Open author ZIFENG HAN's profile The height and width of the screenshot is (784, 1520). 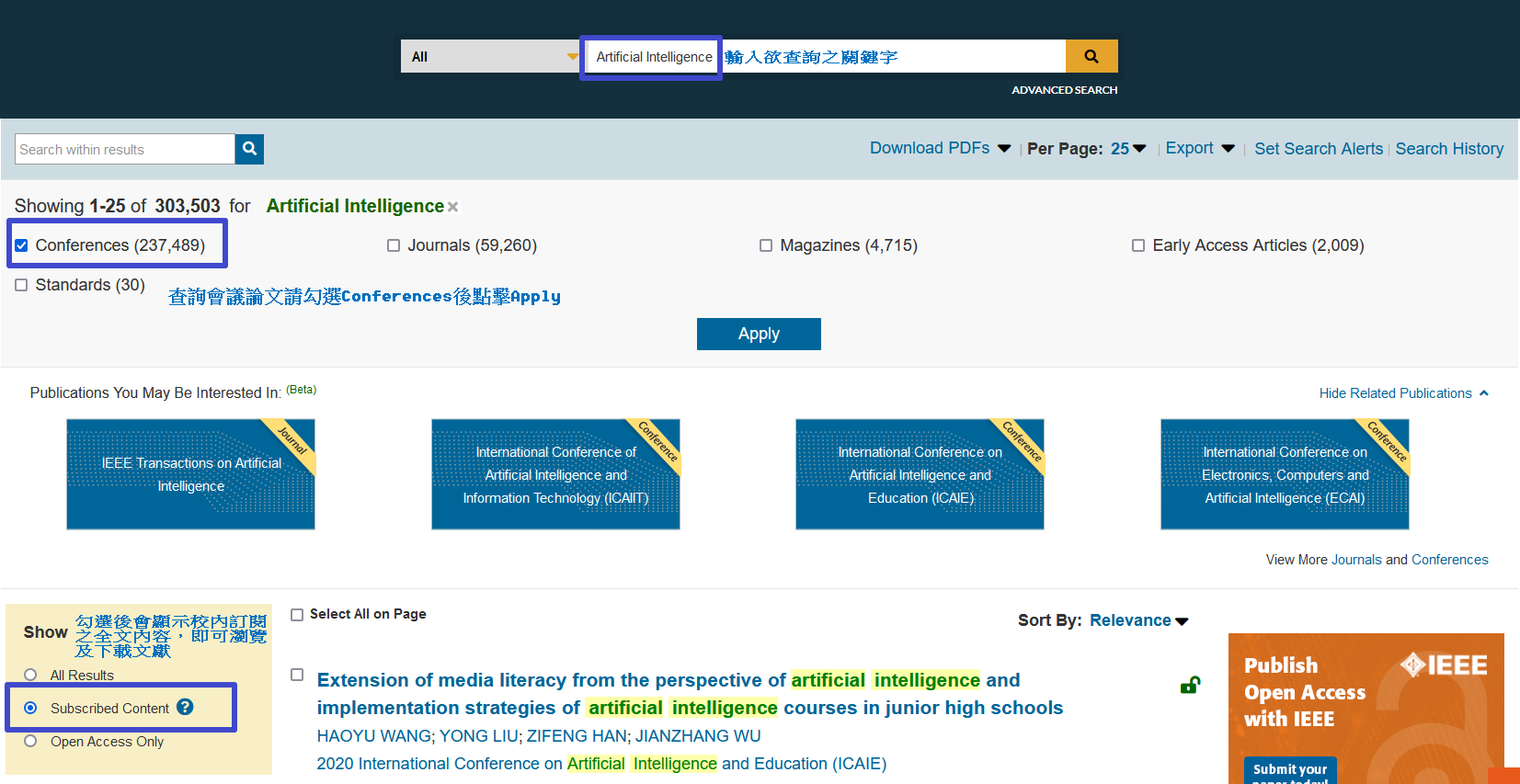577,736
